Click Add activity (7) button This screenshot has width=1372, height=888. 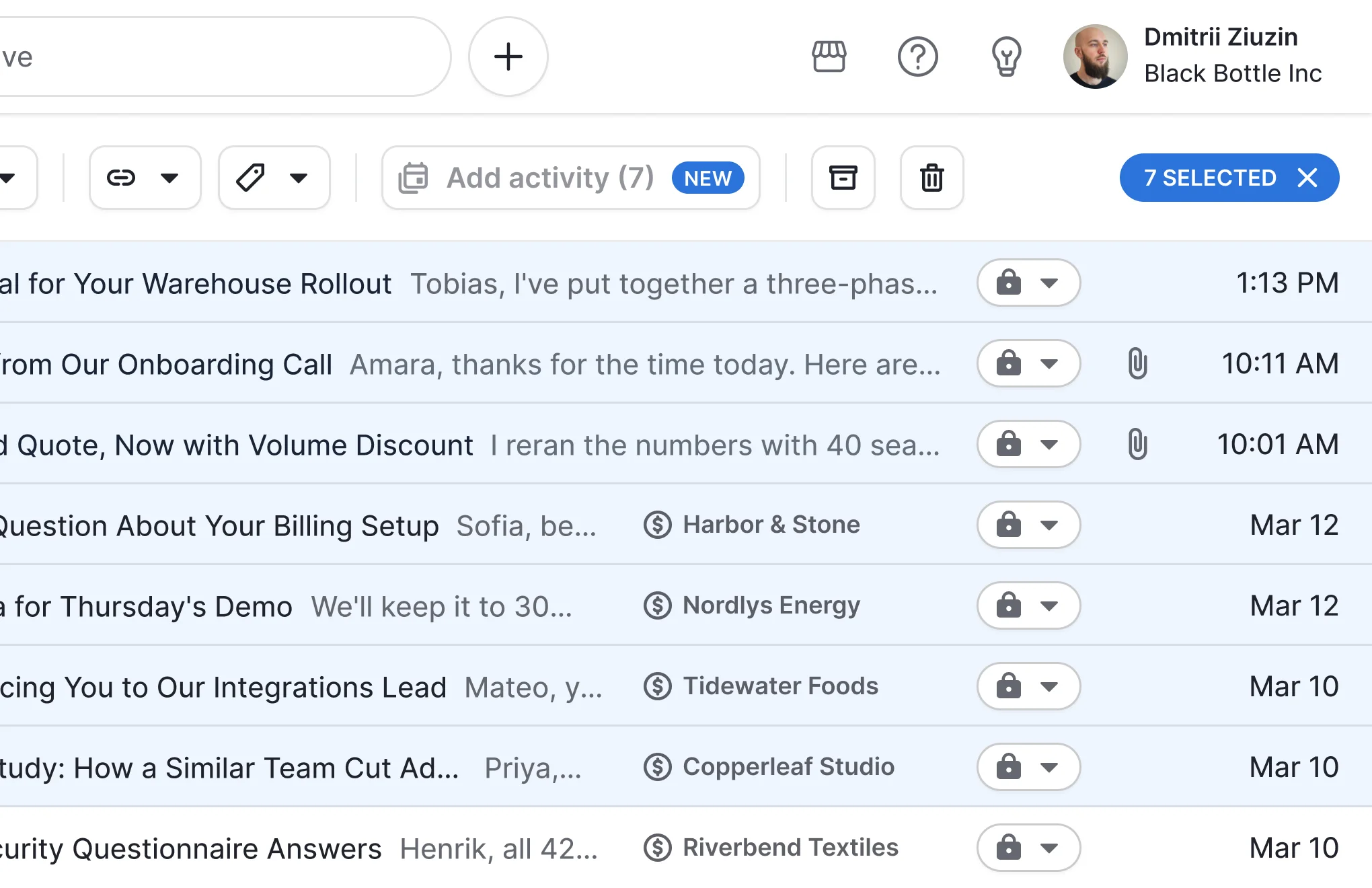tap(570, 178)
